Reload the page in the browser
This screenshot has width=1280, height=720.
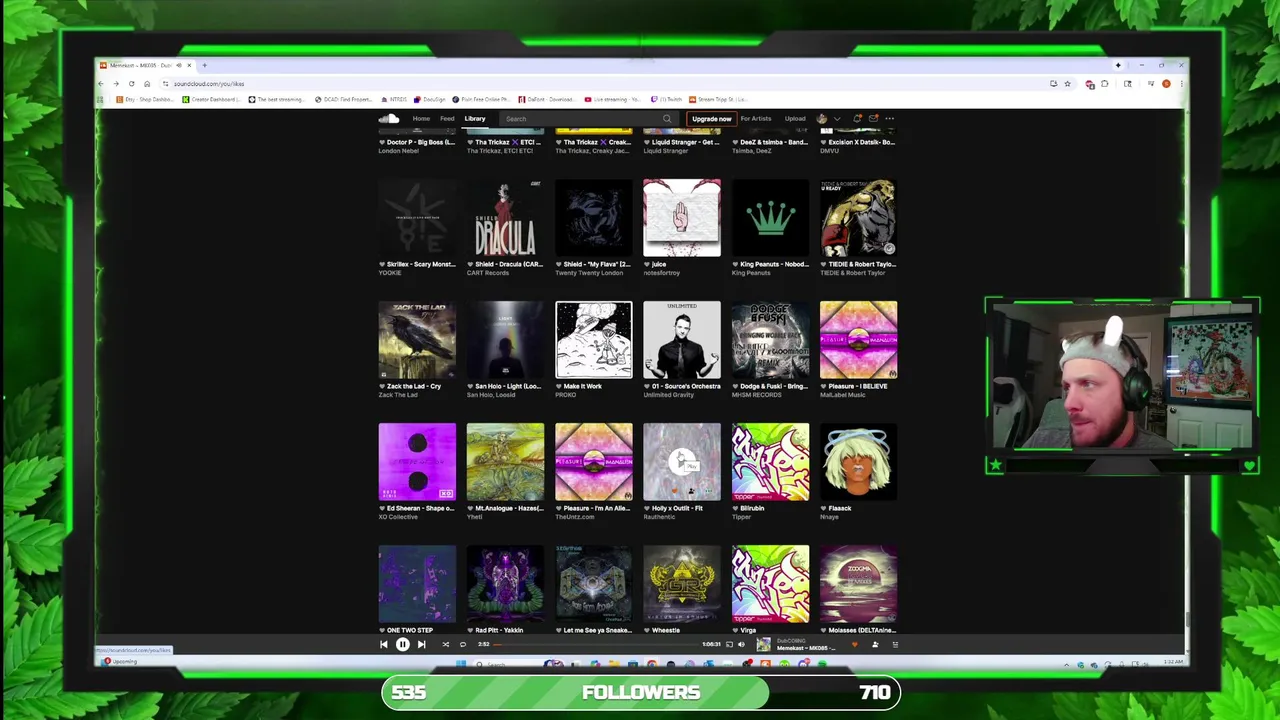[131, 84]
